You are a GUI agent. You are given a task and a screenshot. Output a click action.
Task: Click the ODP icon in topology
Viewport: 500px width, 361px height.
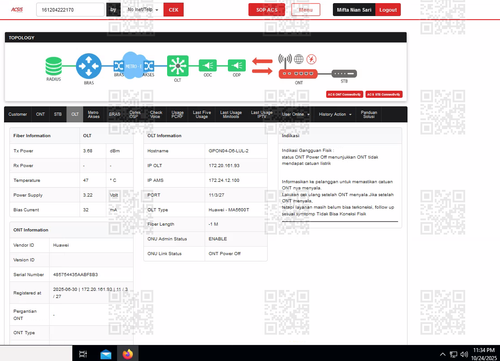237,65
